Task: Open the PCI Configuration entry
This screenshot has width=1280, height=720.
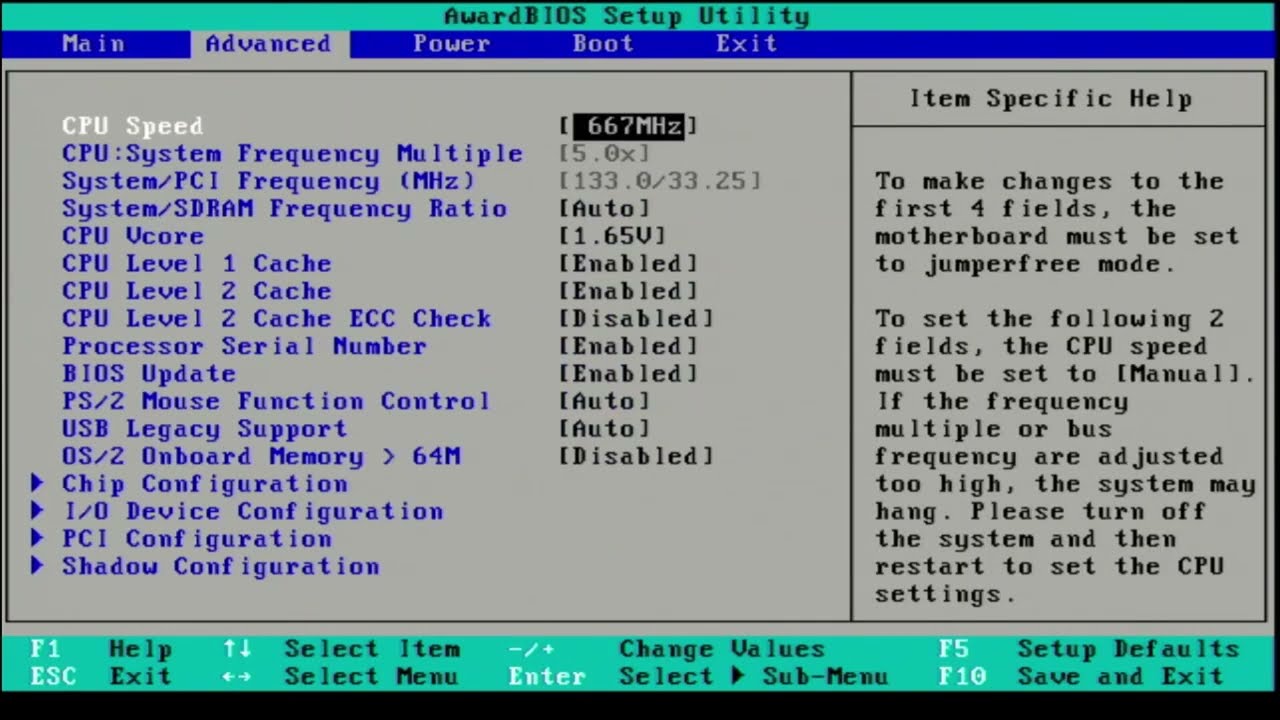Action: click(197, 539)
